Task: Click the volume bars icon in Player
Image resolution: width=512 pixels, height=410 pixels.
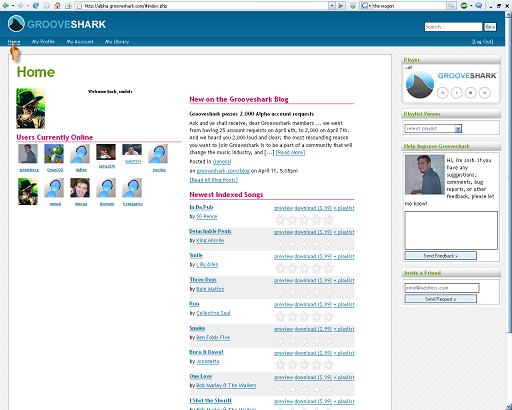Action: (408, 67)
